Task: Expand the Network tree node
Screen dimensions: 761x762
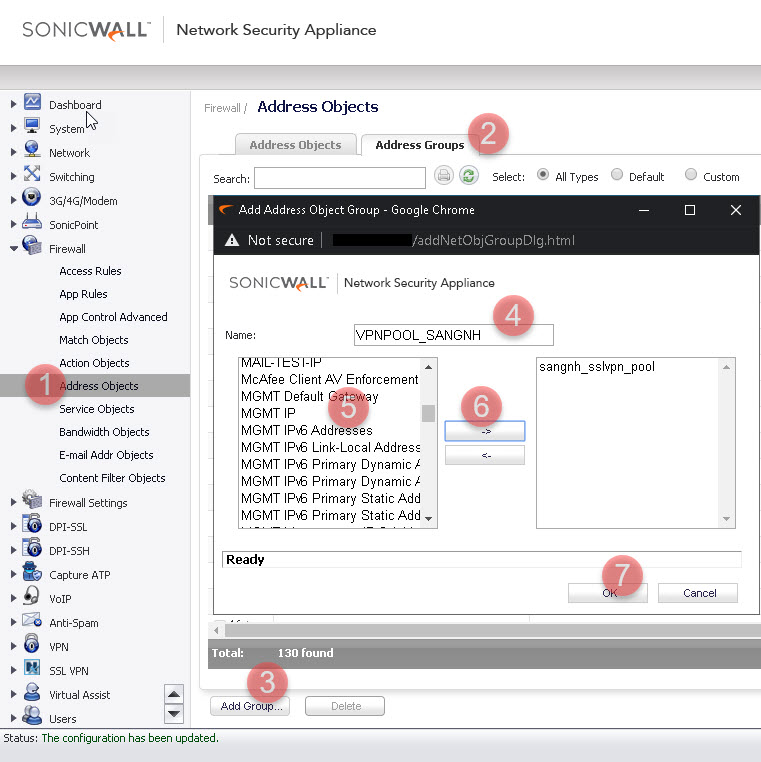Action: click(14, 152)
